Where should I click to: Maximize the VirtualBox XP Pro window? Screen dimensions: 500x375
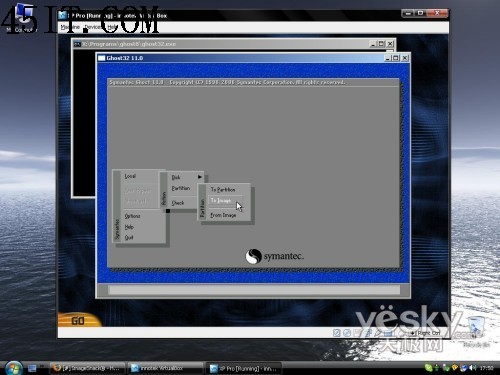pos(421,13)
